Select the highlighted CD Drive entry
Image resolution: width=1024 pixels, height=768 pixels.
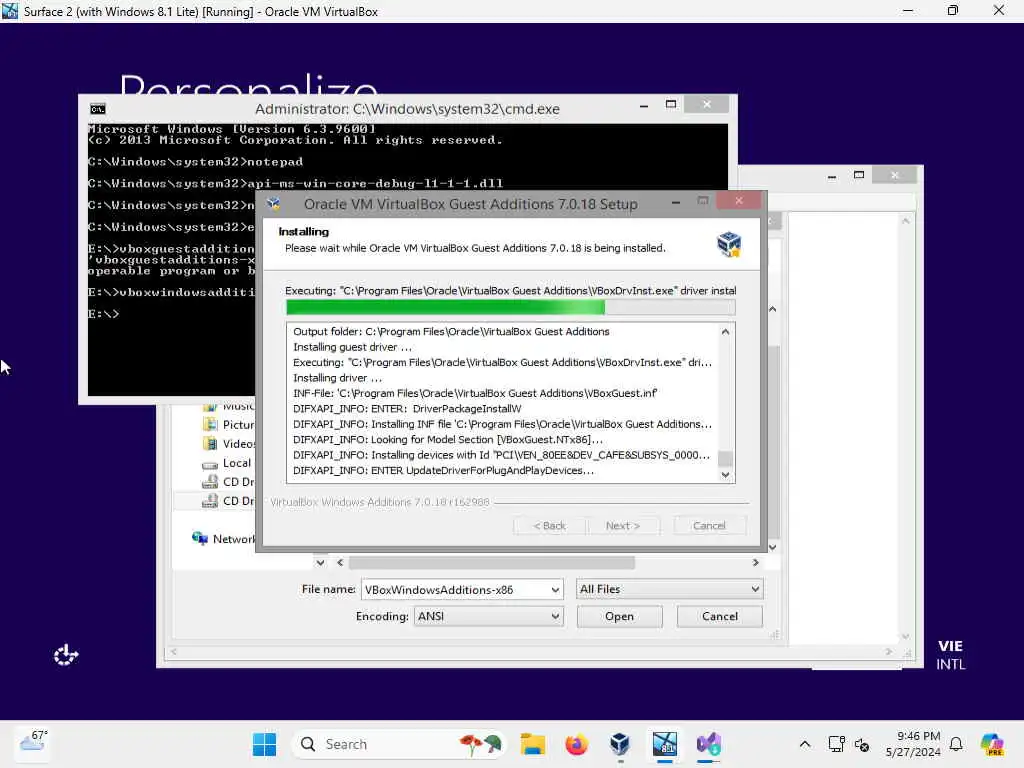[x=228, y=501]
